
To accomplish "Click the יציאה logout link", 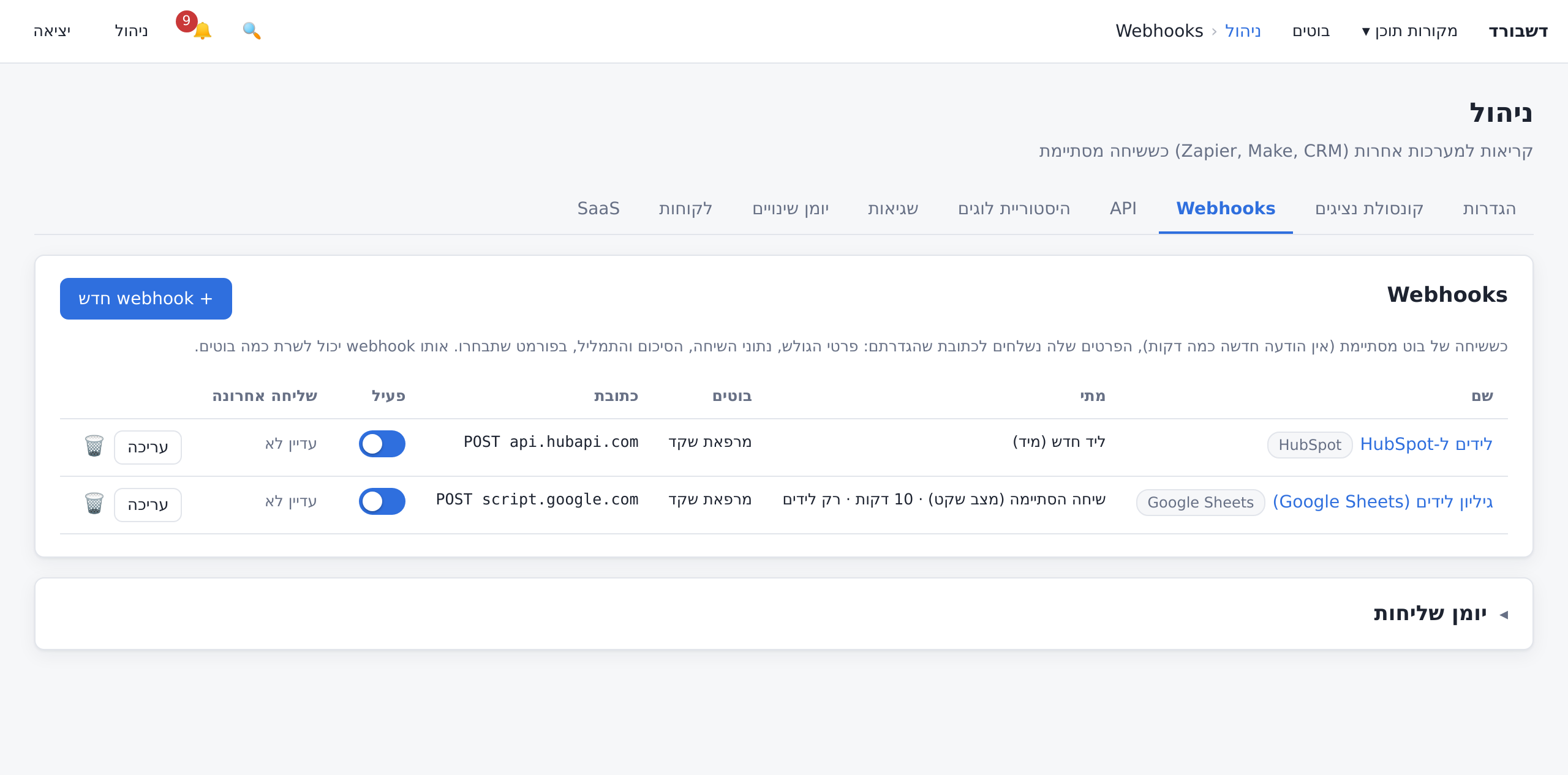I will (x=52, y=31).
